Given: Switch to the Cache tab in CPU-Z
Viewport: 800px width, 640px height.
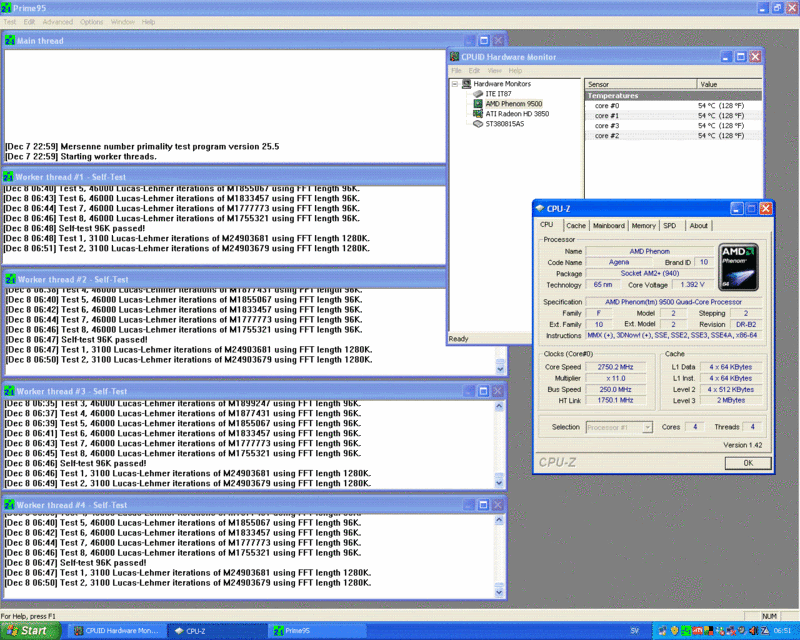Looking at the screenshot, I should [x=576, y=226].
